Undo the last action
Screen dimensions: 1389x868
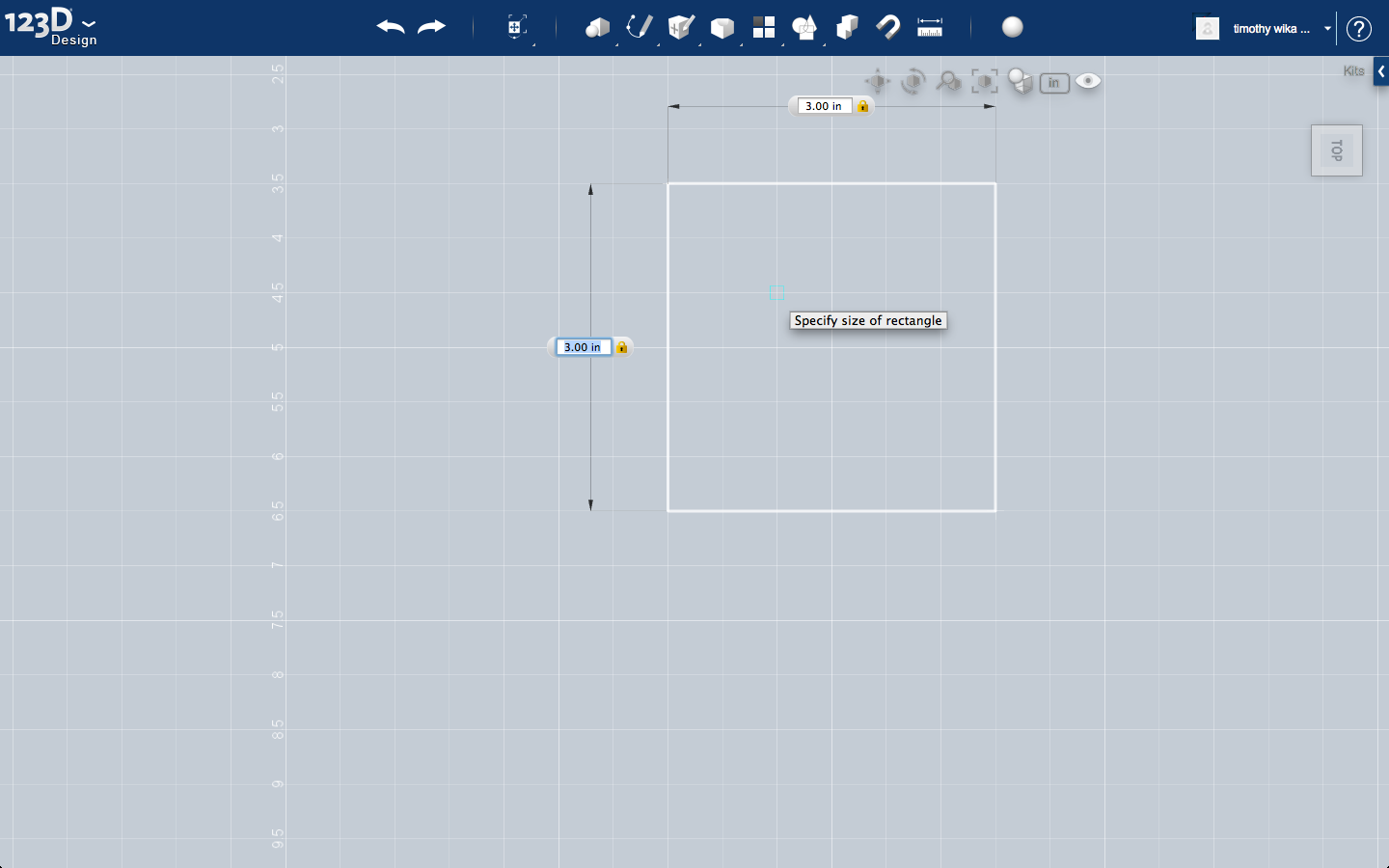pyautogui.click(x=391, y=27)
